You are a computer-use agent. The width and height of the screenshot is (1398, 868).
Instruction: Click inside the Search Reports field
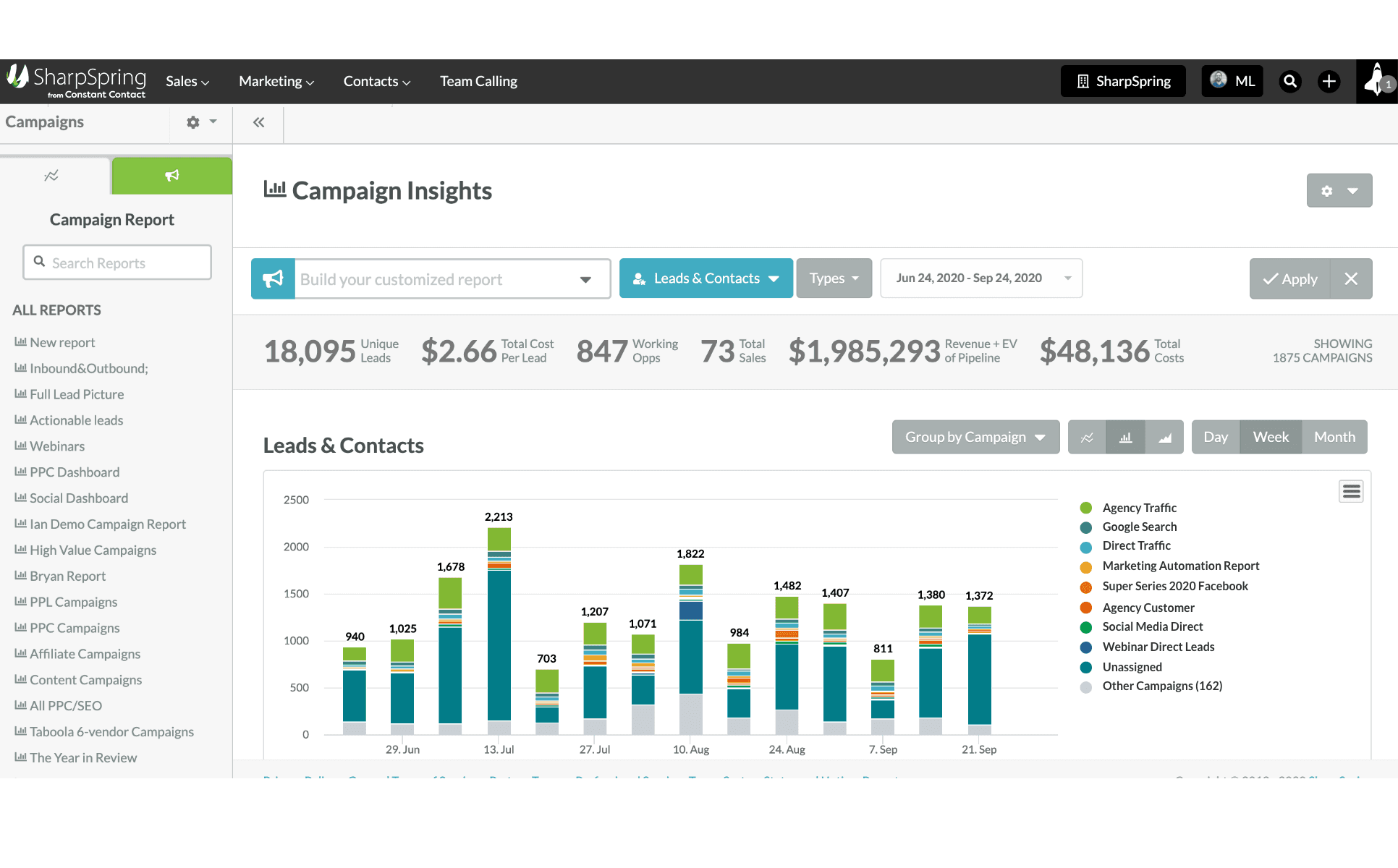tap(116, 262)
